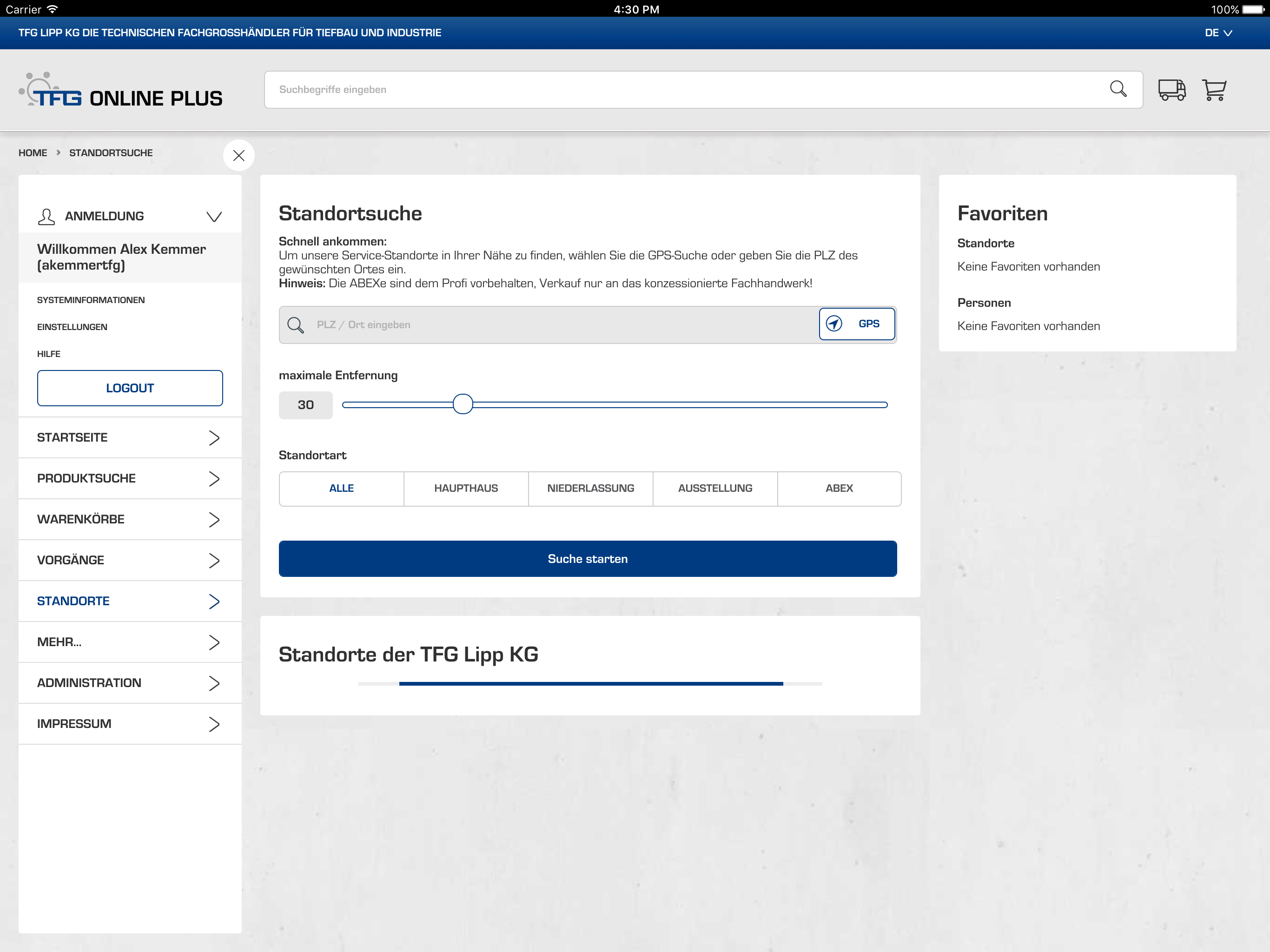The image size is (1270, 952).
Task: Click the PLZ / Ort input field
Action: pyautogui.click(x=562, y=325)
